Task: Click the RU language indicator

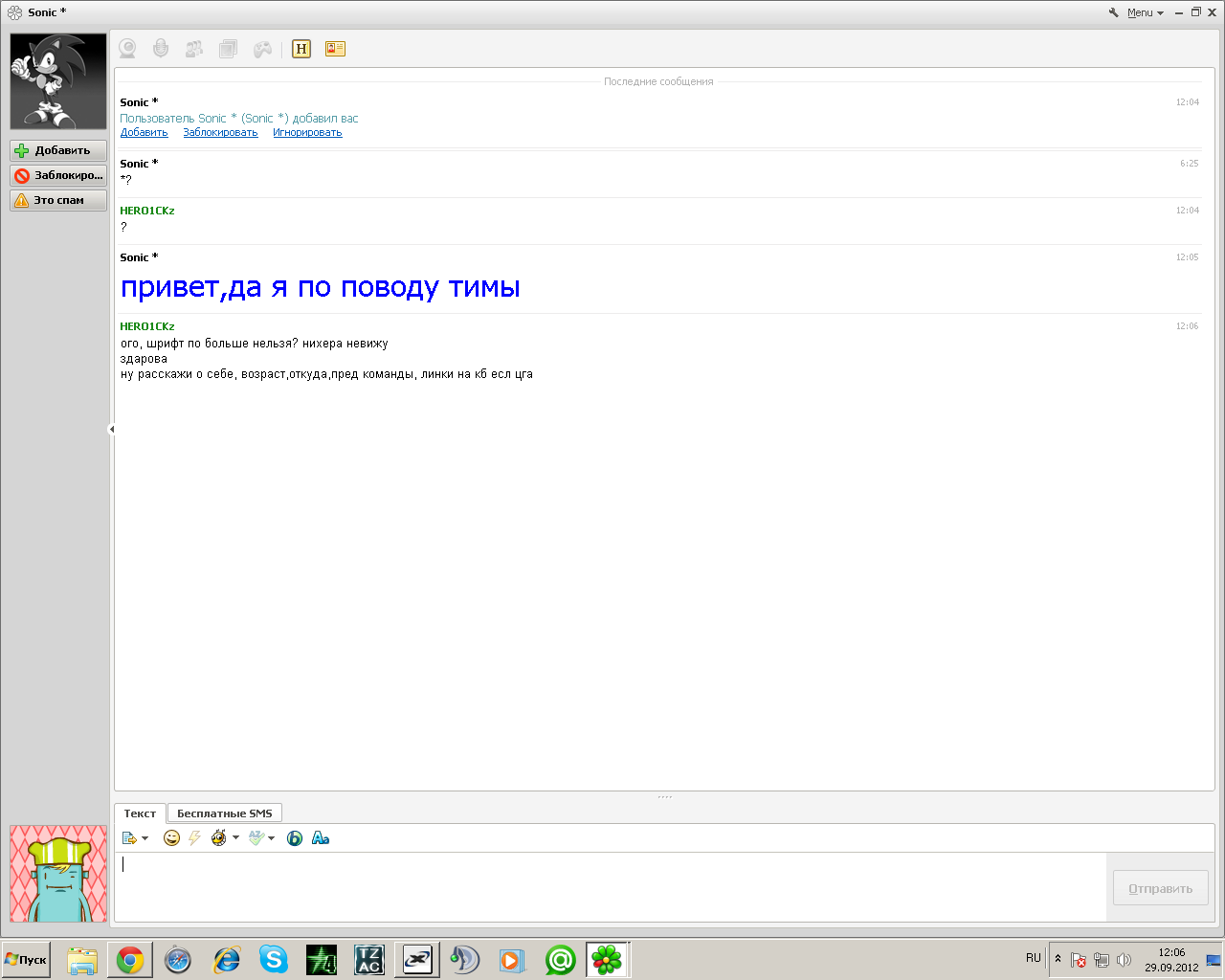Action: point(1034,958)
